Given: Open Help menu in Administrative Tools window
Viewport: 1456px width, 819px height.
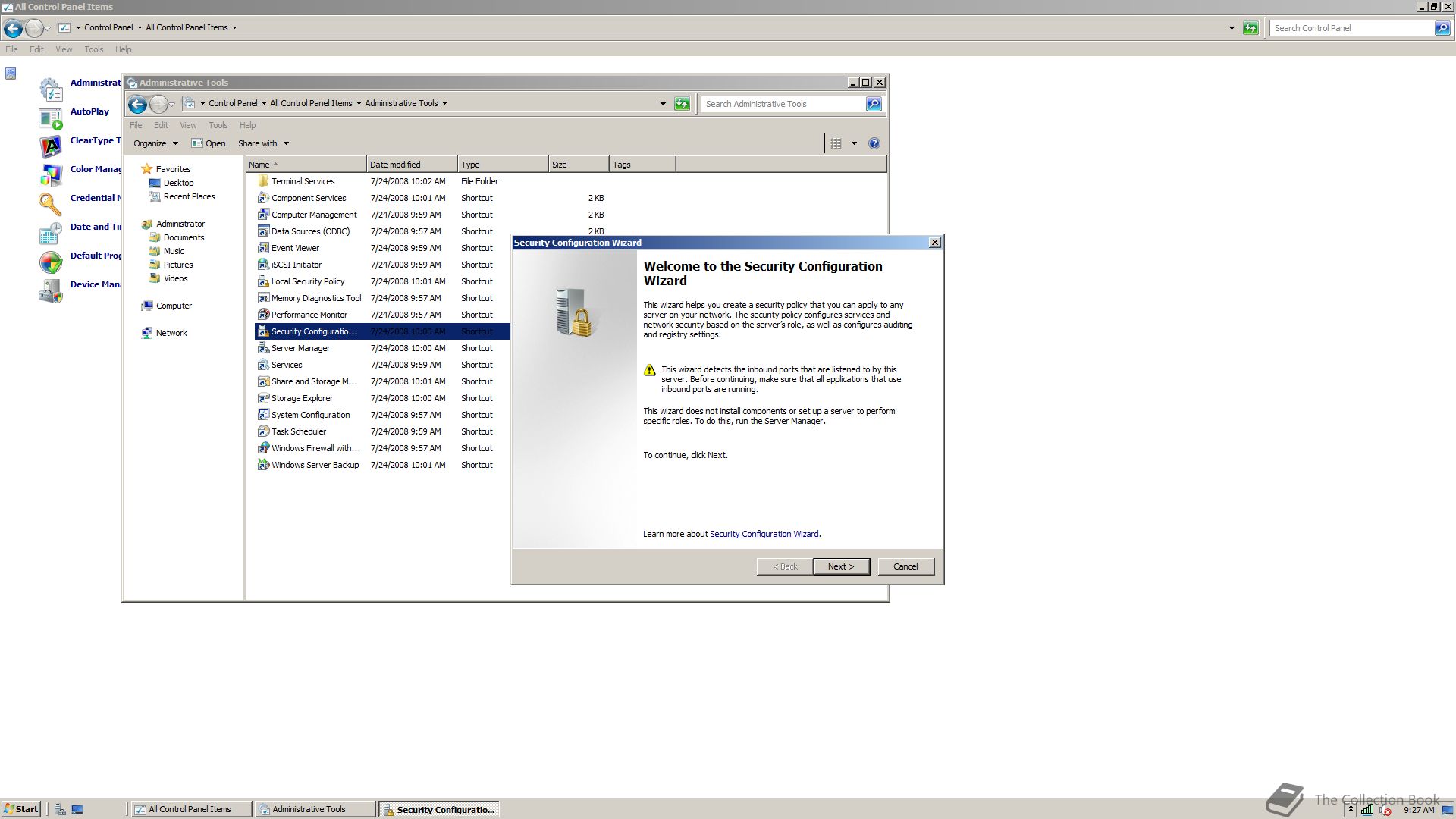Looking at the screenshot, I should pos(248,125).
